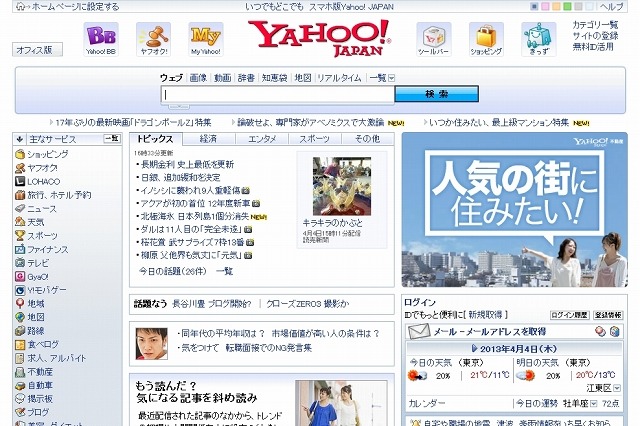Switch to the 経済 news tab
The image size is (640, 426).
pyautogui.click(x=208, y=139)
